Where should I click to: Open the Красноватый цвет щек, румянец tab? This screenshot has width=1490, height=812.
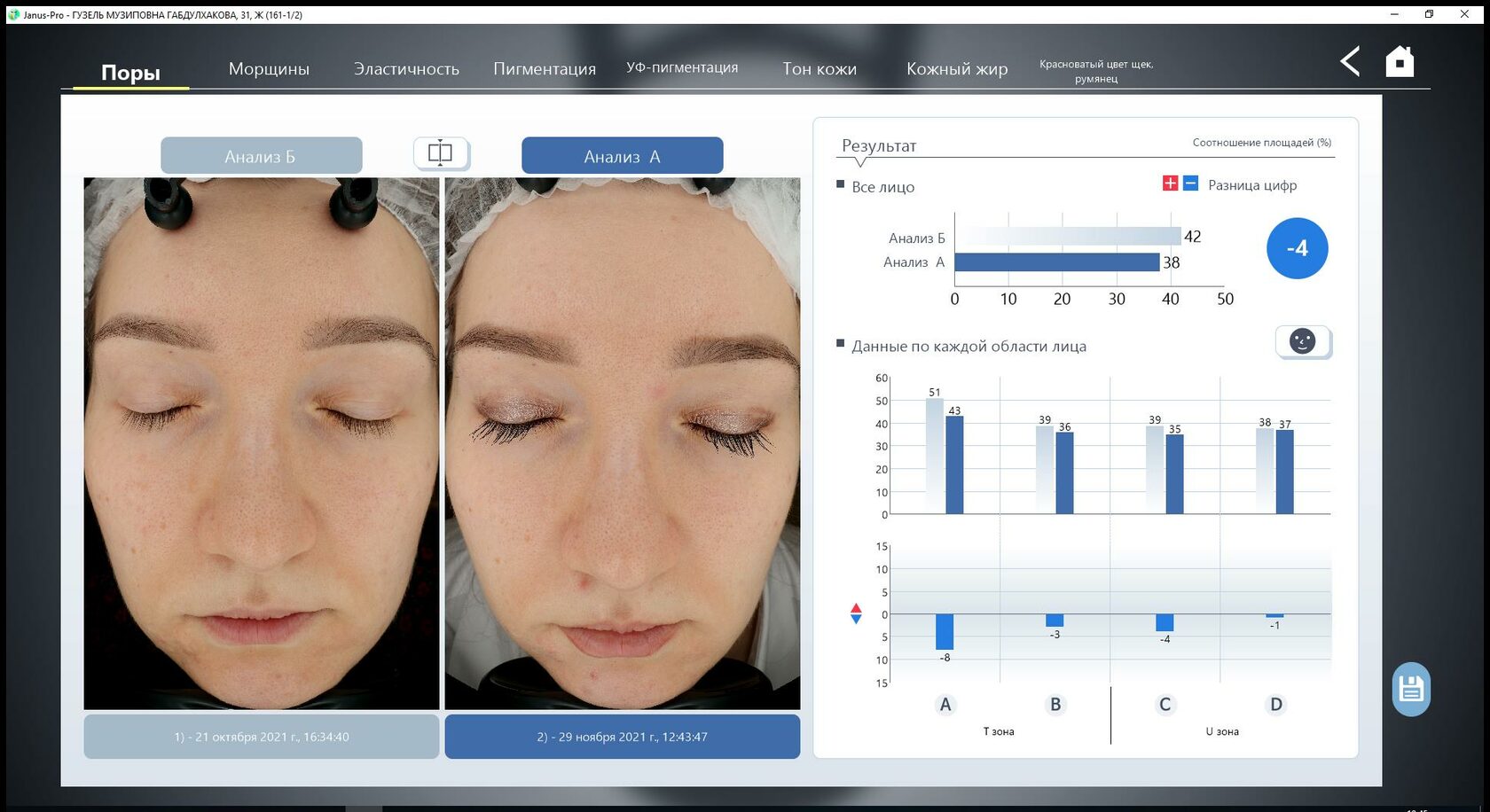point(1096,71)
